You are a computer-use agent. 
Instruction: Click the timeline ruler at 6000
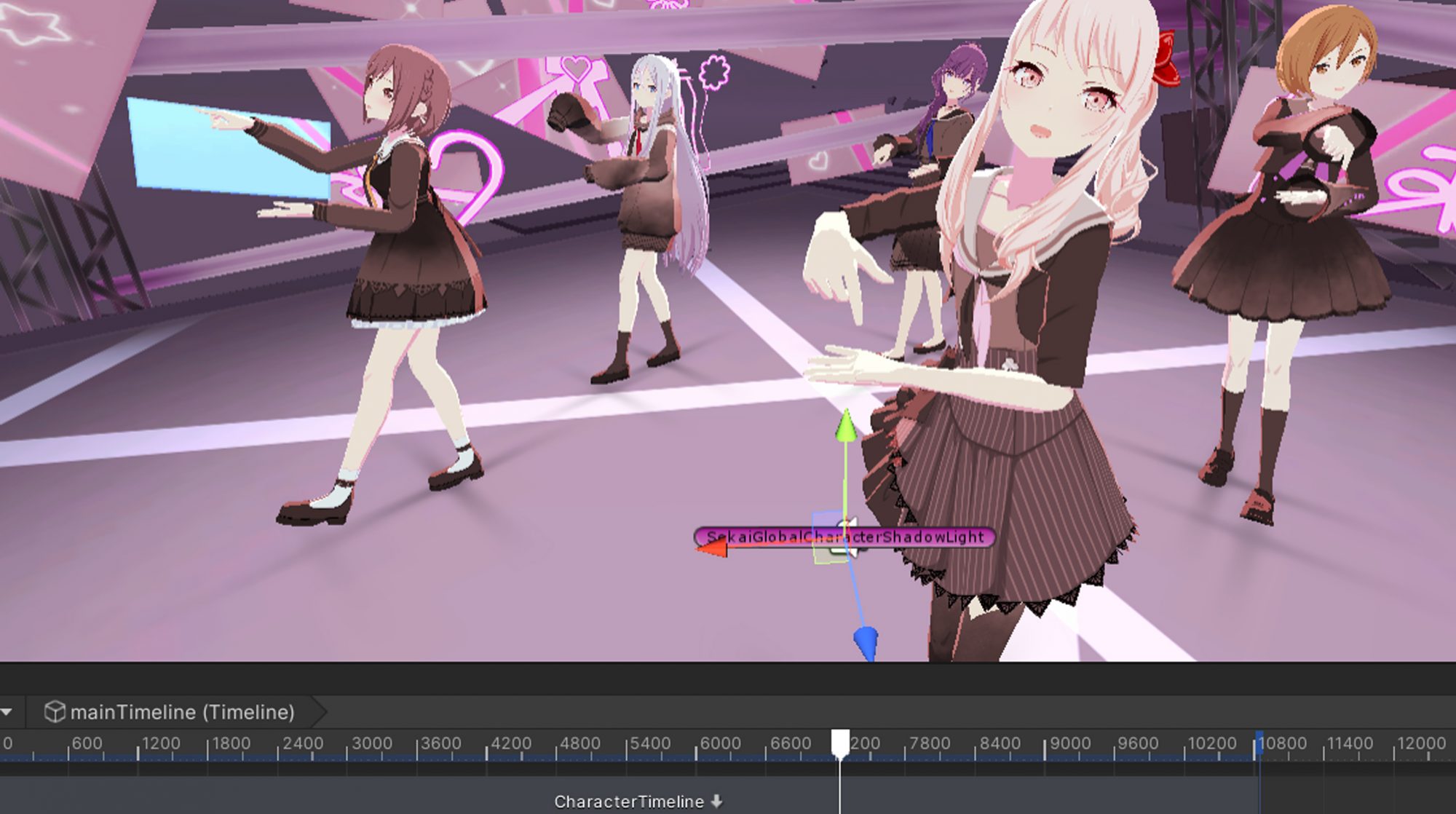(720, 743)
